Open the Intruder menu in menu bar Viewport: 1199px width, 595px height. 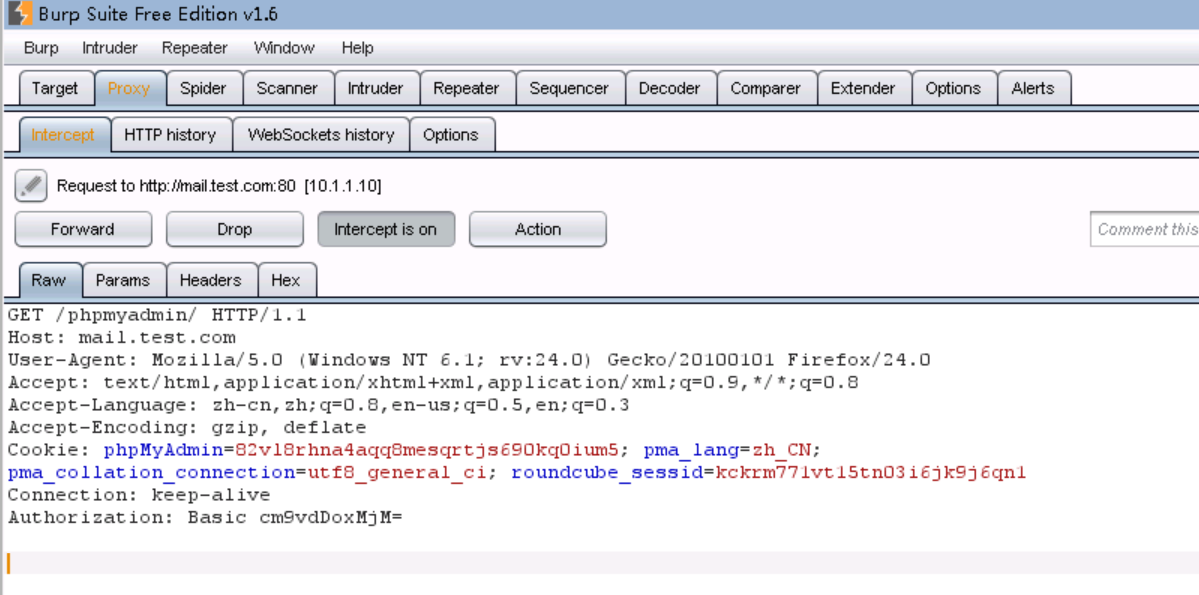coord(109,48)
